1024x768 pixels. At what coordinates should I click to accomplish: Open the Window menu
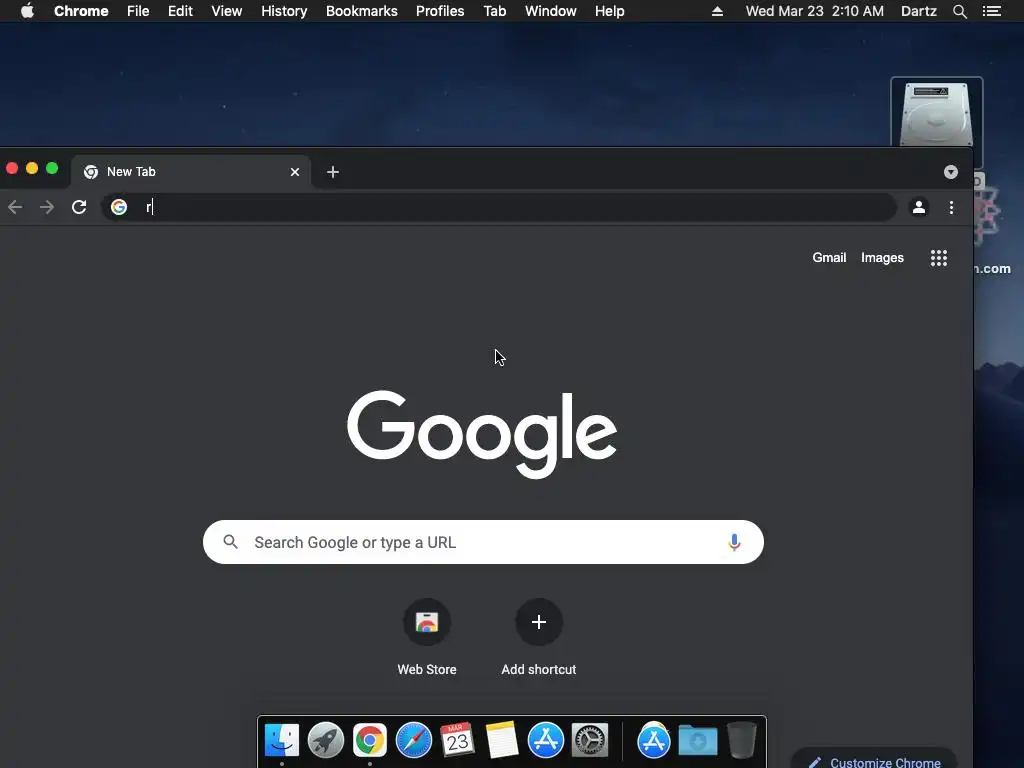tap(551, 11)
